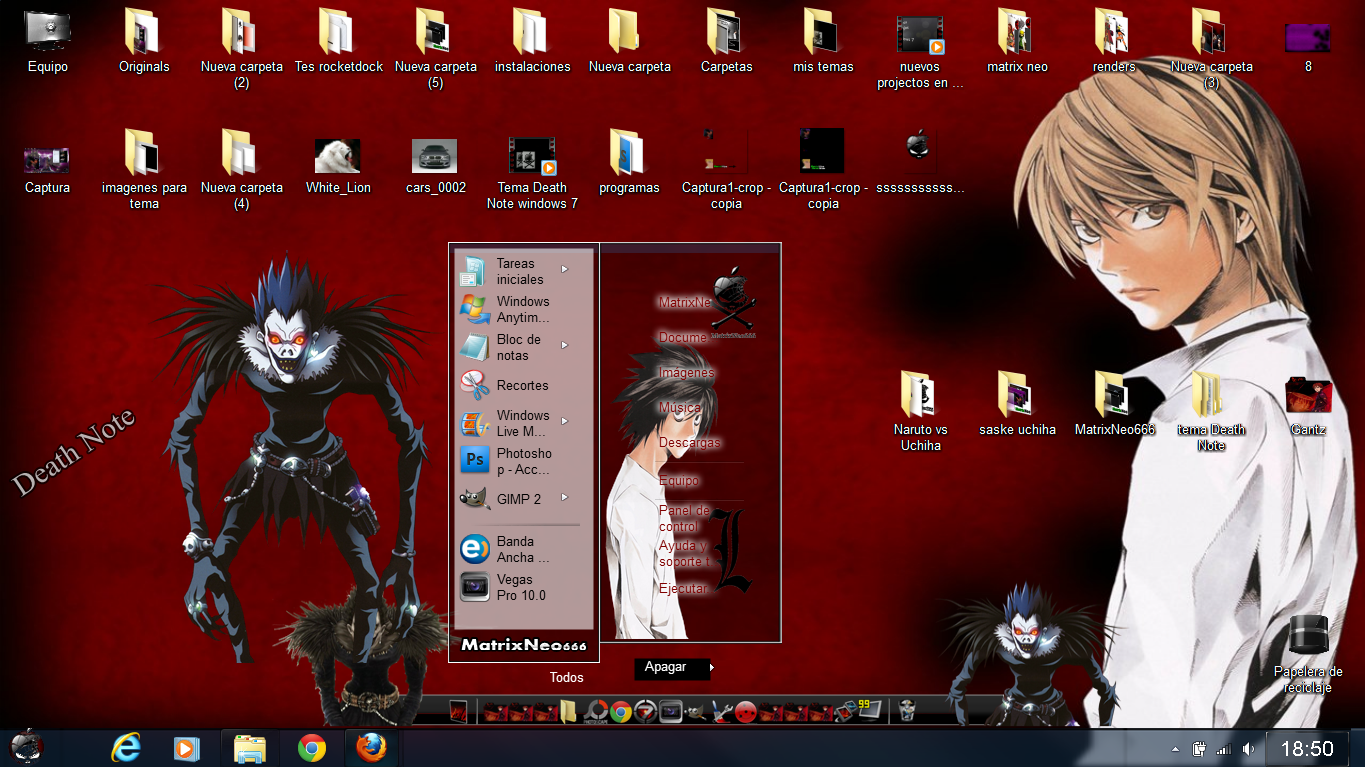Show all programs via Todos
Image resolution: width=1365 pixels, height=767 pixels.
pos(566,677)
